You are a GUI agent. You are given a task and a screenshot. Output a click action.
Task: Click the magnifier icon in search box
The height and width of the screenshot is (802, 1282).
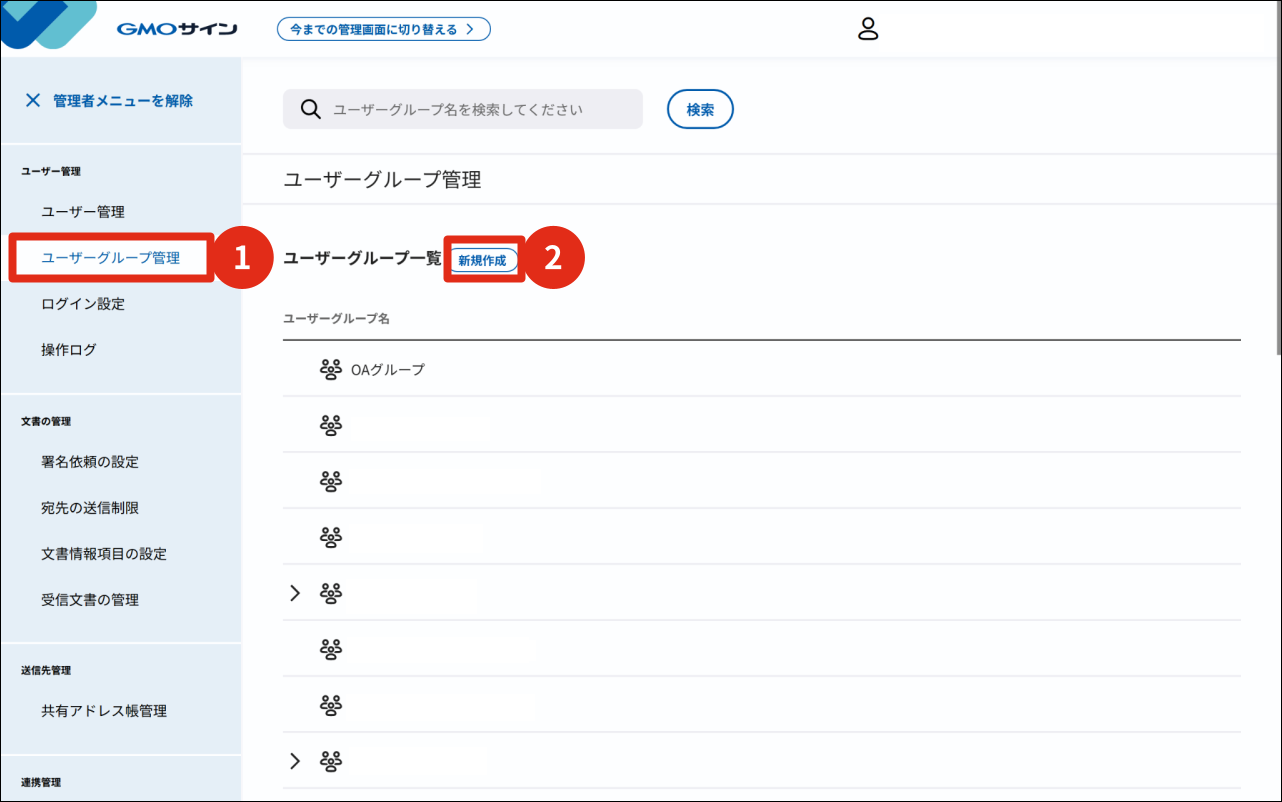pos(310,109)
